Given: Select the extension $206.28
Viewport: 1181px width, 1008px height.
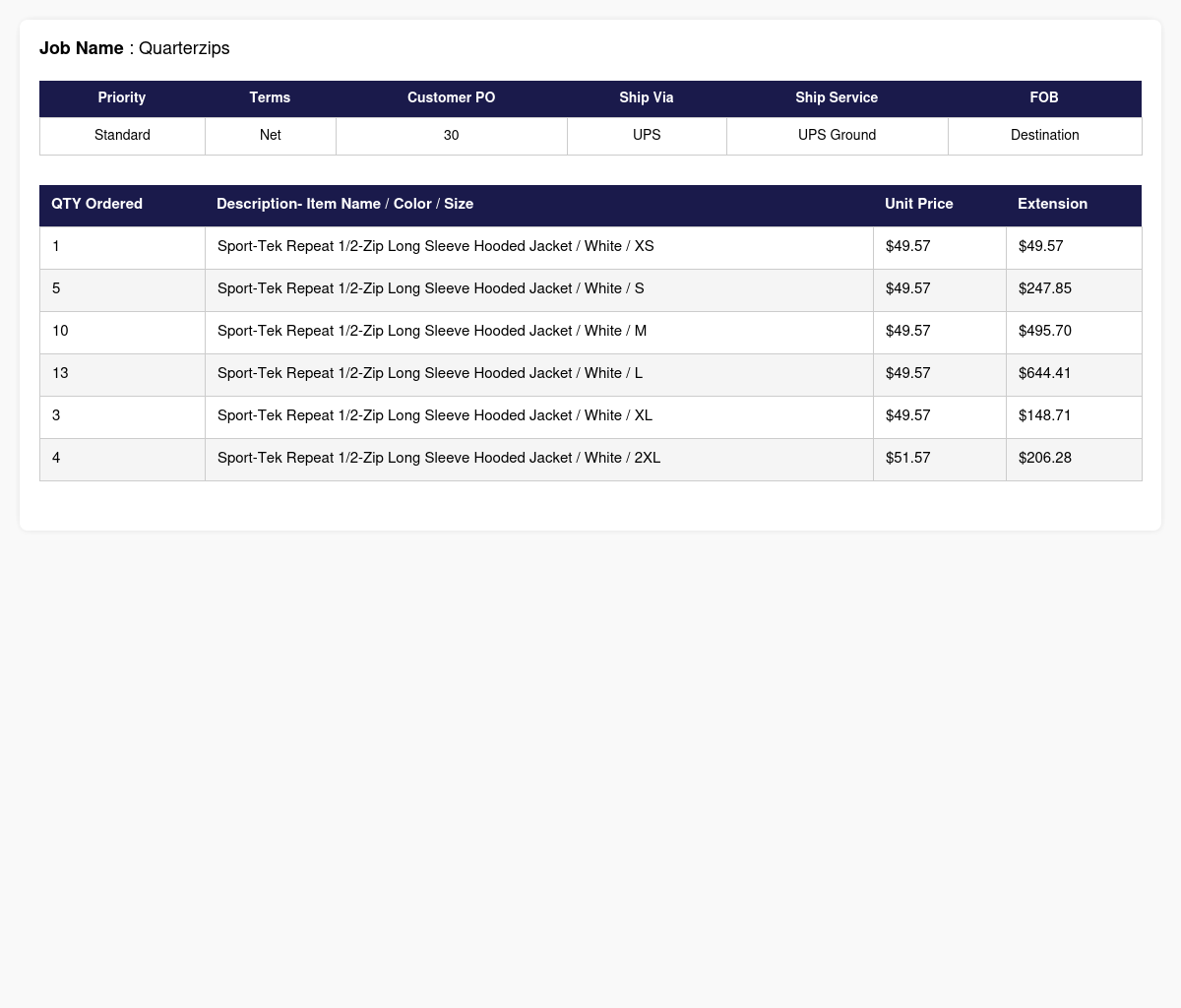Looking at the screenshot, I should [x=1074, y=459].
